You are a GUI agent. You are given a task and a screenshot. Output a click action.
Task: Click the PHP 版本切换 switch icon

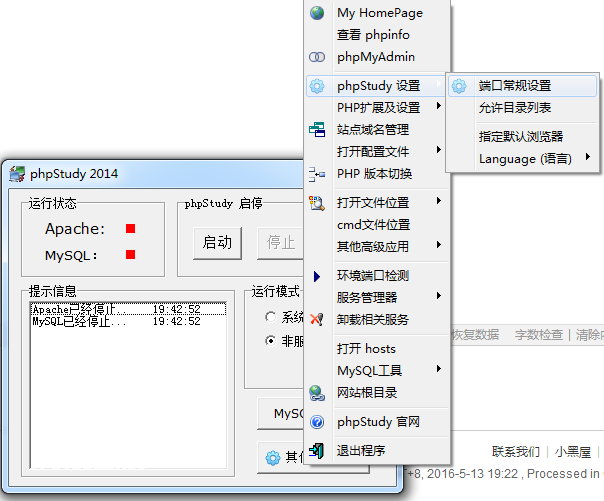coord(317,174)
